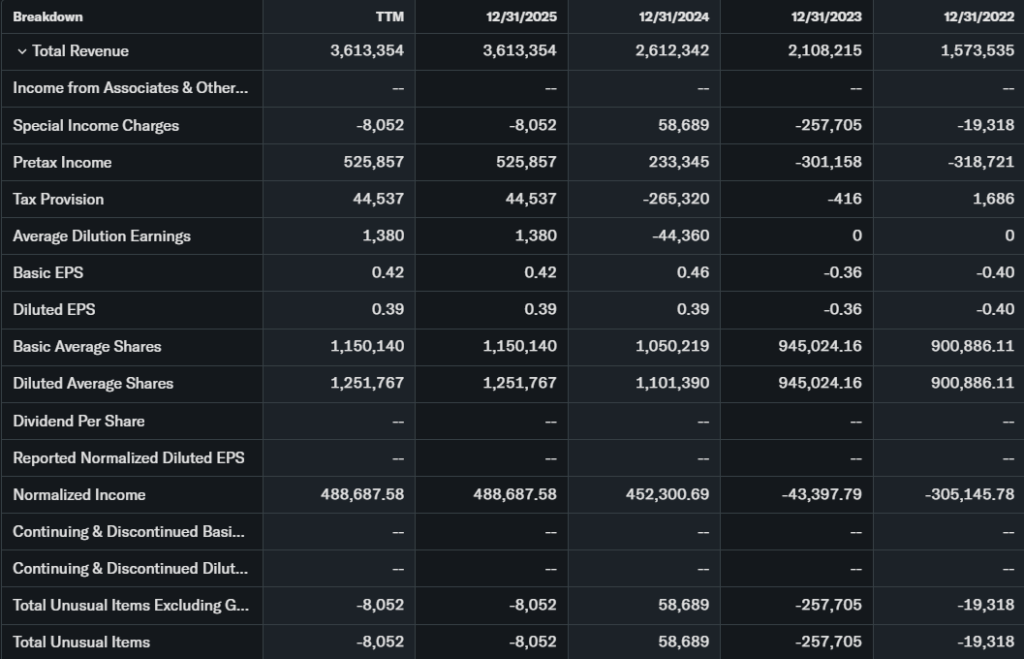
Task: Select Reported Normalized Diluted EPS label
Action: pyautogui.click(x=128, y=457)
